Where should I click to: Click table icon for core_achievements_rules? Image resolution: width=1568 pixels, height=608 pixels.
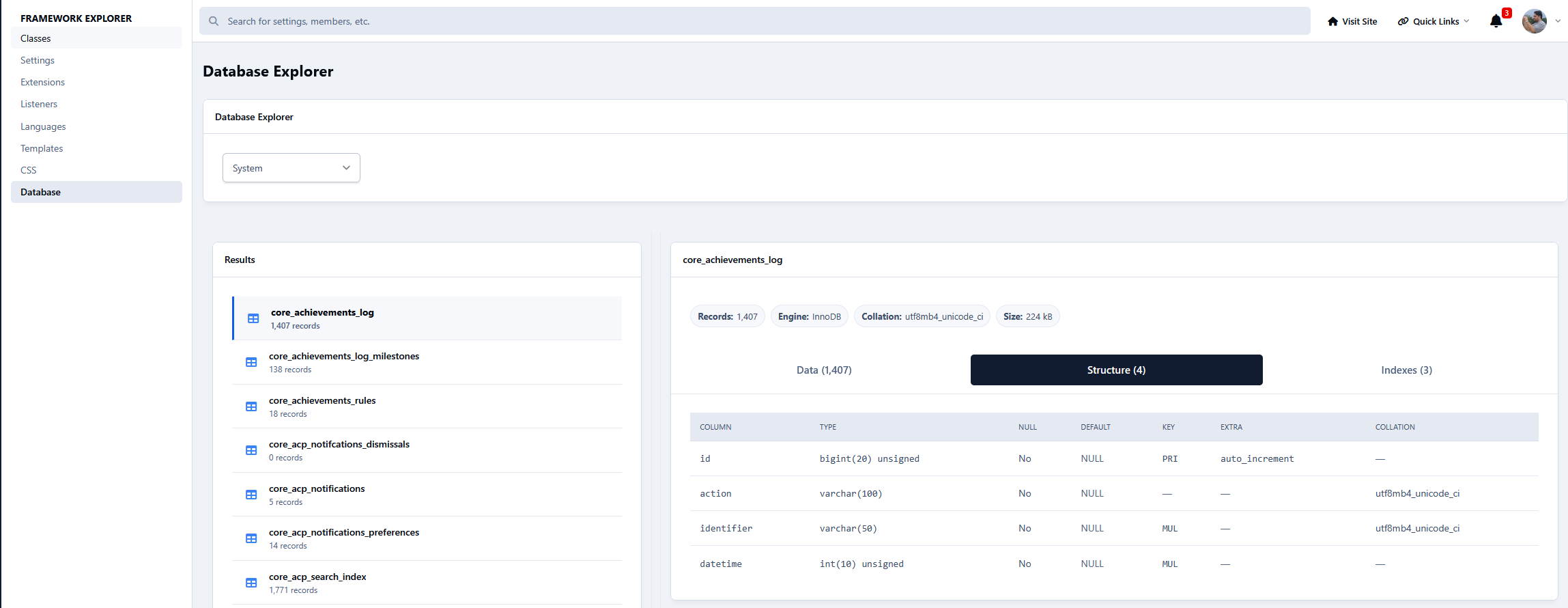pos(251,406)
